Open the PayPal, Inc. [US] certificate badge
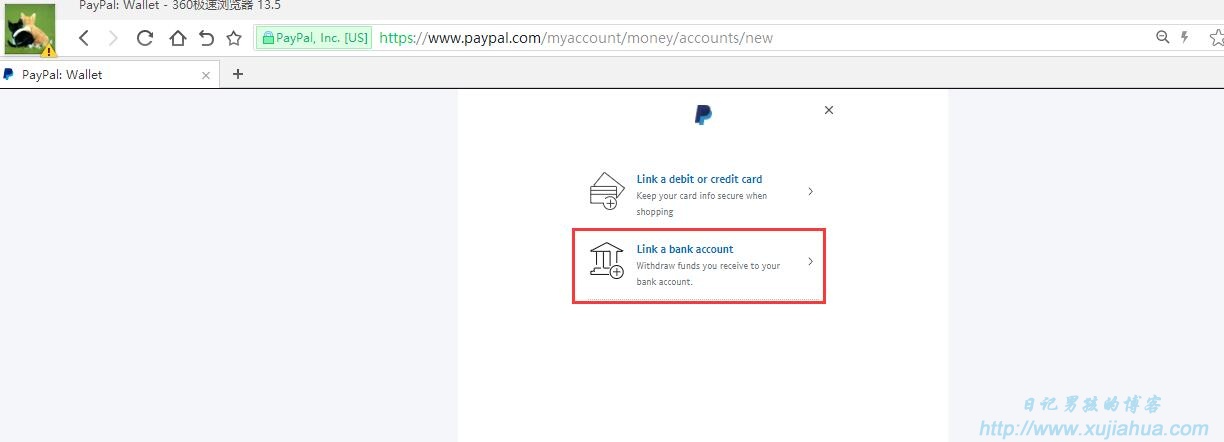This screenshot has width=1224, height=442. 314,38
